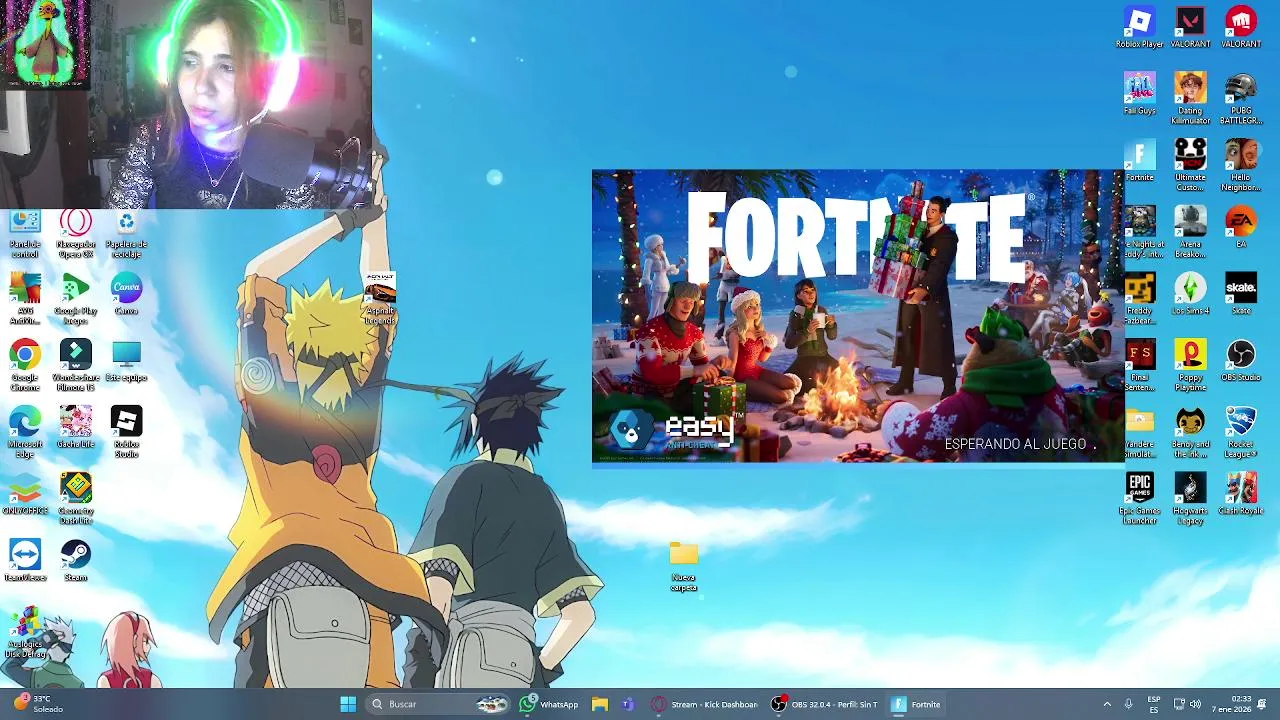The width and height of the screenshot is (1280, 720).
Task: Open File Explorer from the taskbar
Action: coord(600,704)
